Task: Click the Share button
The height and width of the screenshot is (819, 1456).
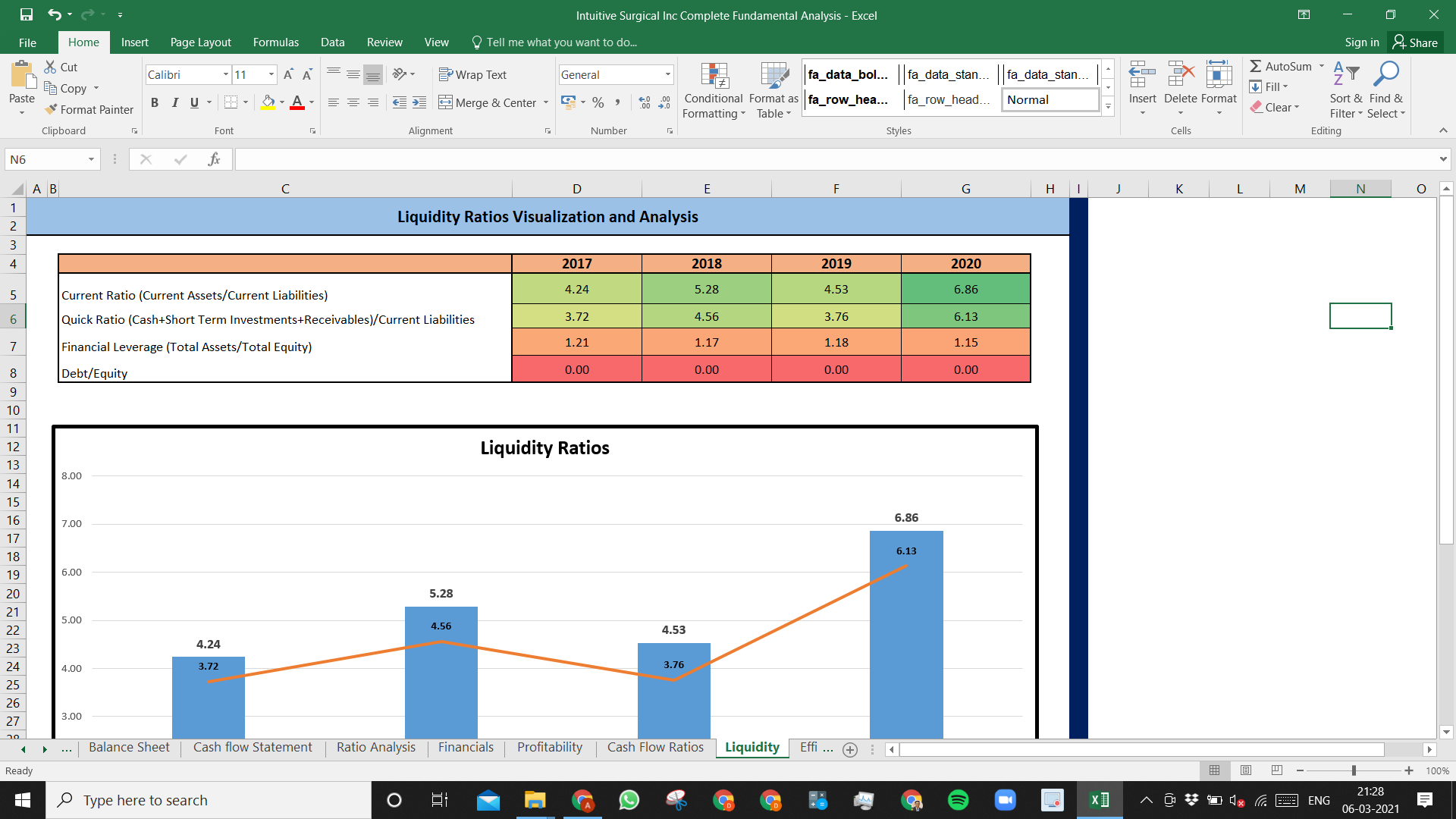Action: point(1416,42)
